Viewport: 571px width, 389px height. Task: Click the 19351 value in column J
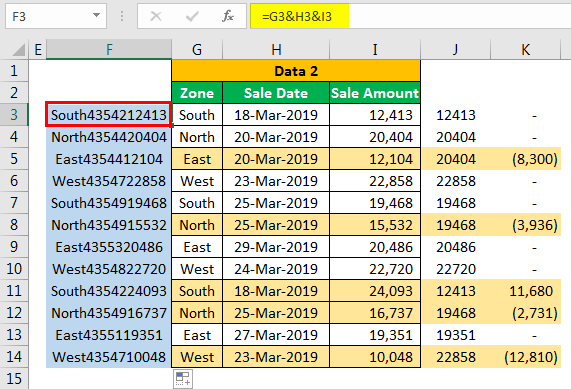click(456, 335)
